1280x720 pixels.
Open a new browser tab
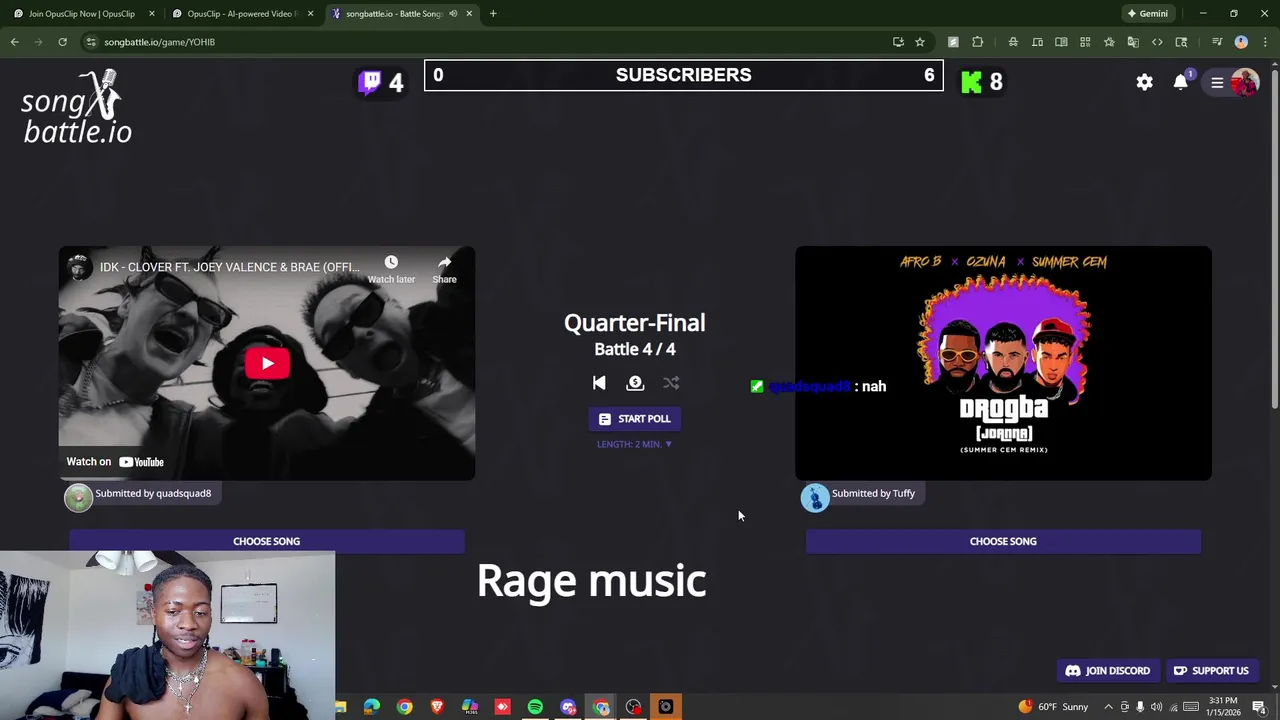[493, 14]
